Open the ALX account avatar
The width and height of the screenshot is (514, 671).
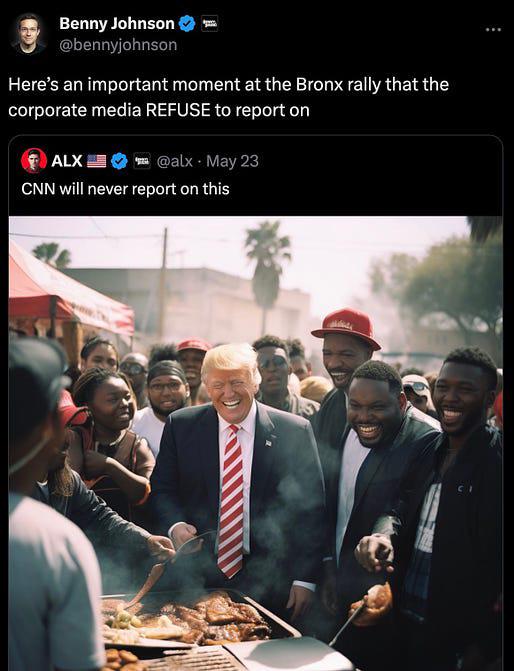click(x=34, y=160)
